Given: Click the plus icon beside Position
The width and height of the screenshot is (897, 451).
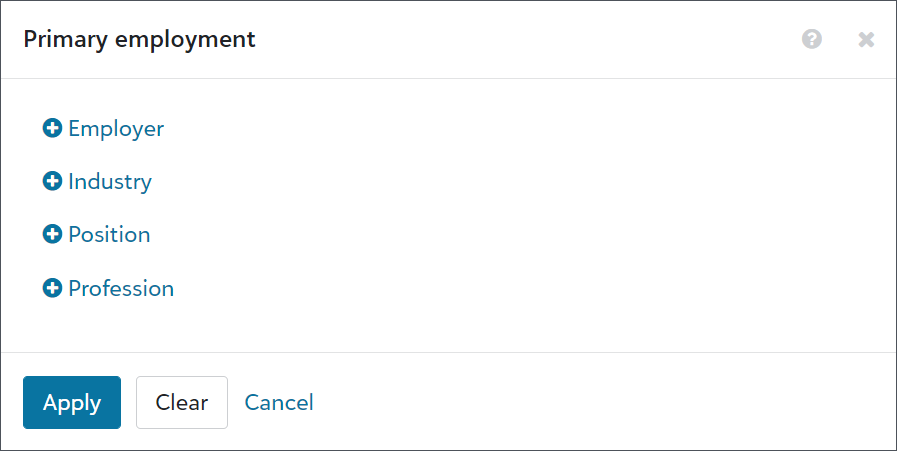Looking at the screenshot, I should (52, 234).
